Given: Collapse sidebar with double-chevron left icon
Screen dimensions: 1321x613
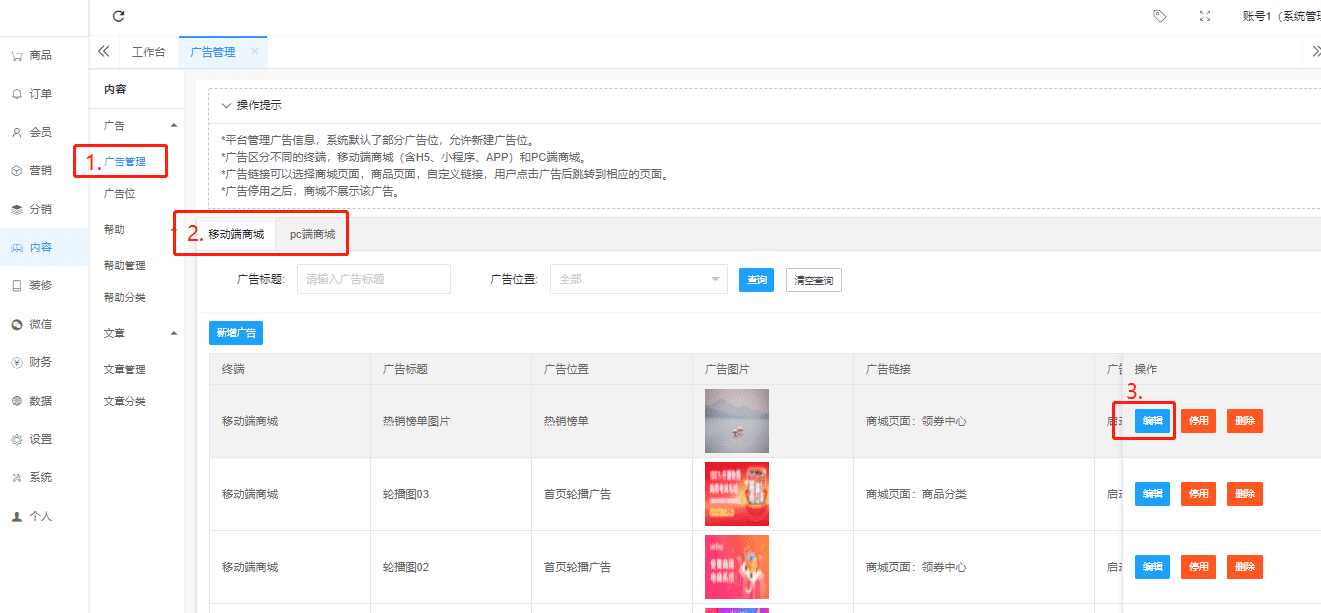Looking at the screenshot, I should (104, 52).
